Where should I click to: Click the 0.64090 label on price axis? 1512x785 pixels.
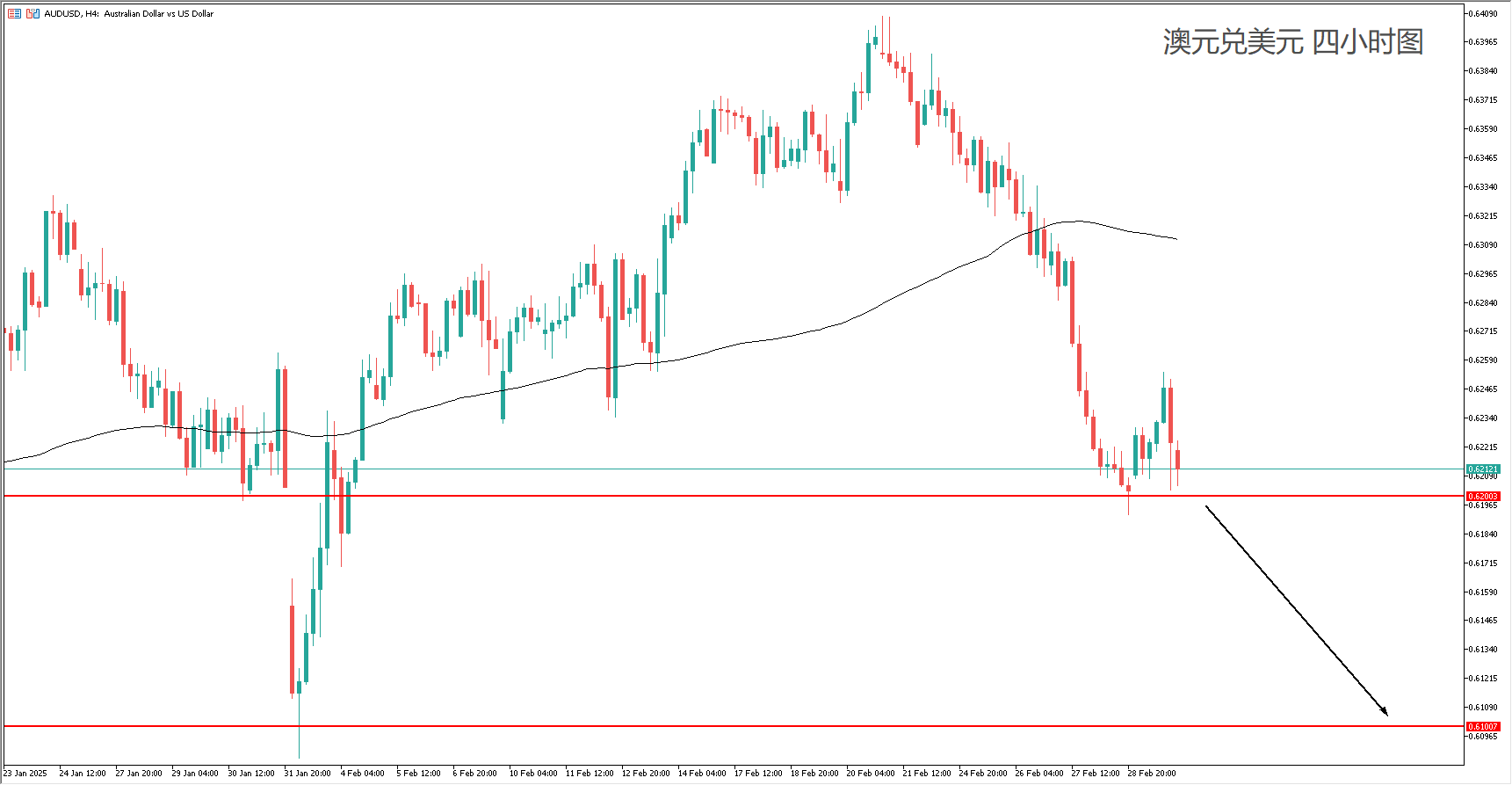[1483, 14]
